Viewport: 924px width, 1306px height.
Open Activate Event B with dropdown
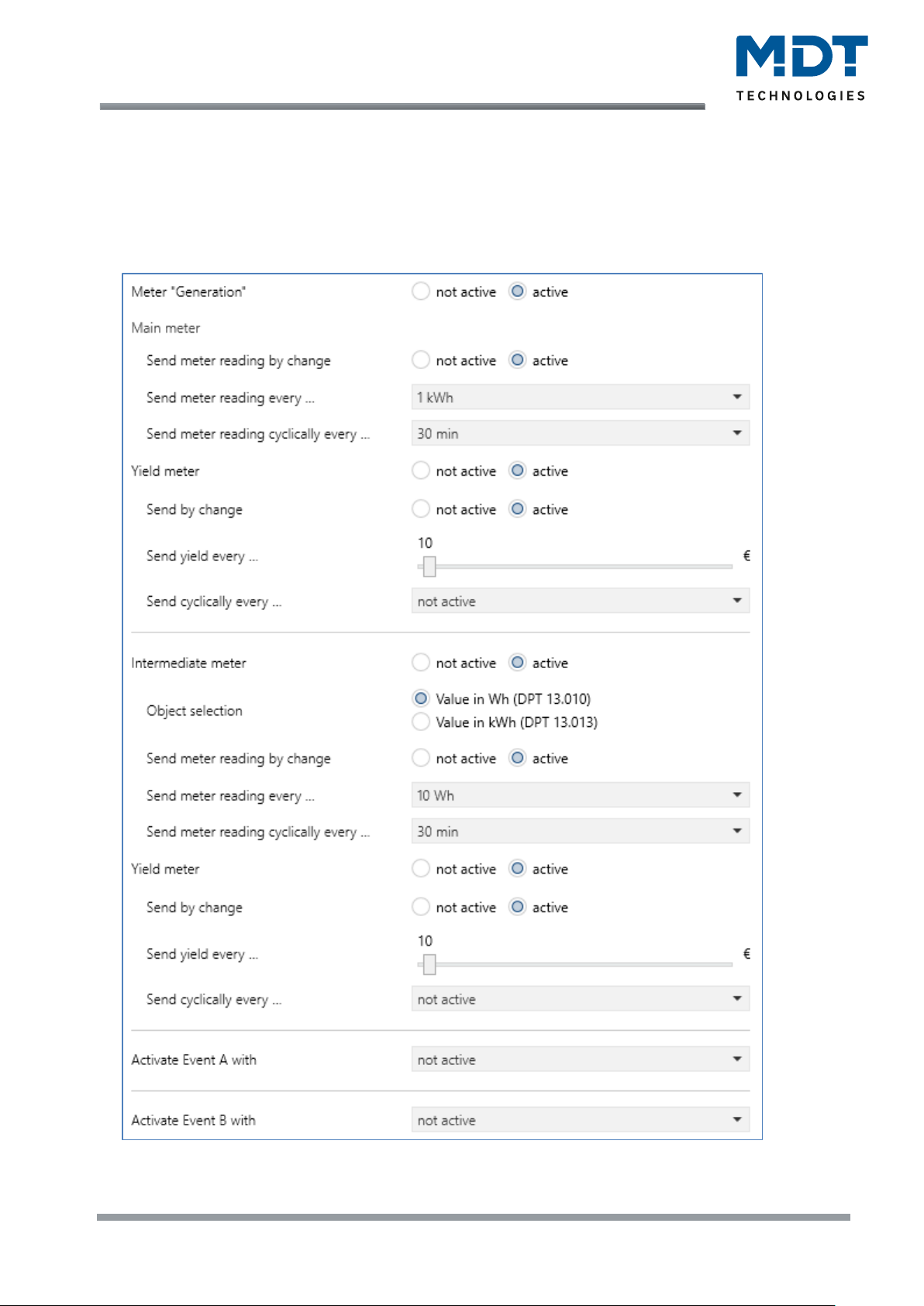581,1119
